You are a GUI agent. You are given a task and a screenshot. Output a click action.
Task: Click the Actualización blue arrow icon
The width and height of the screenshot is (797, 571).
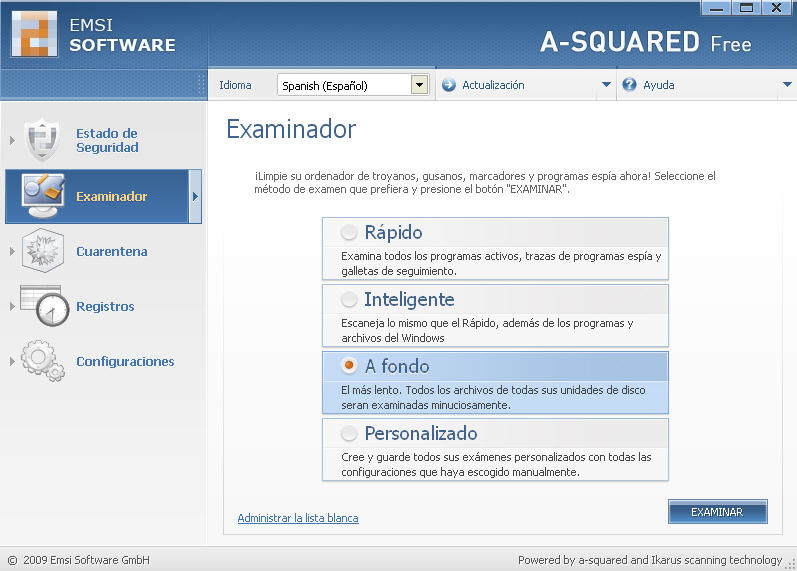[x=448, y=85]
